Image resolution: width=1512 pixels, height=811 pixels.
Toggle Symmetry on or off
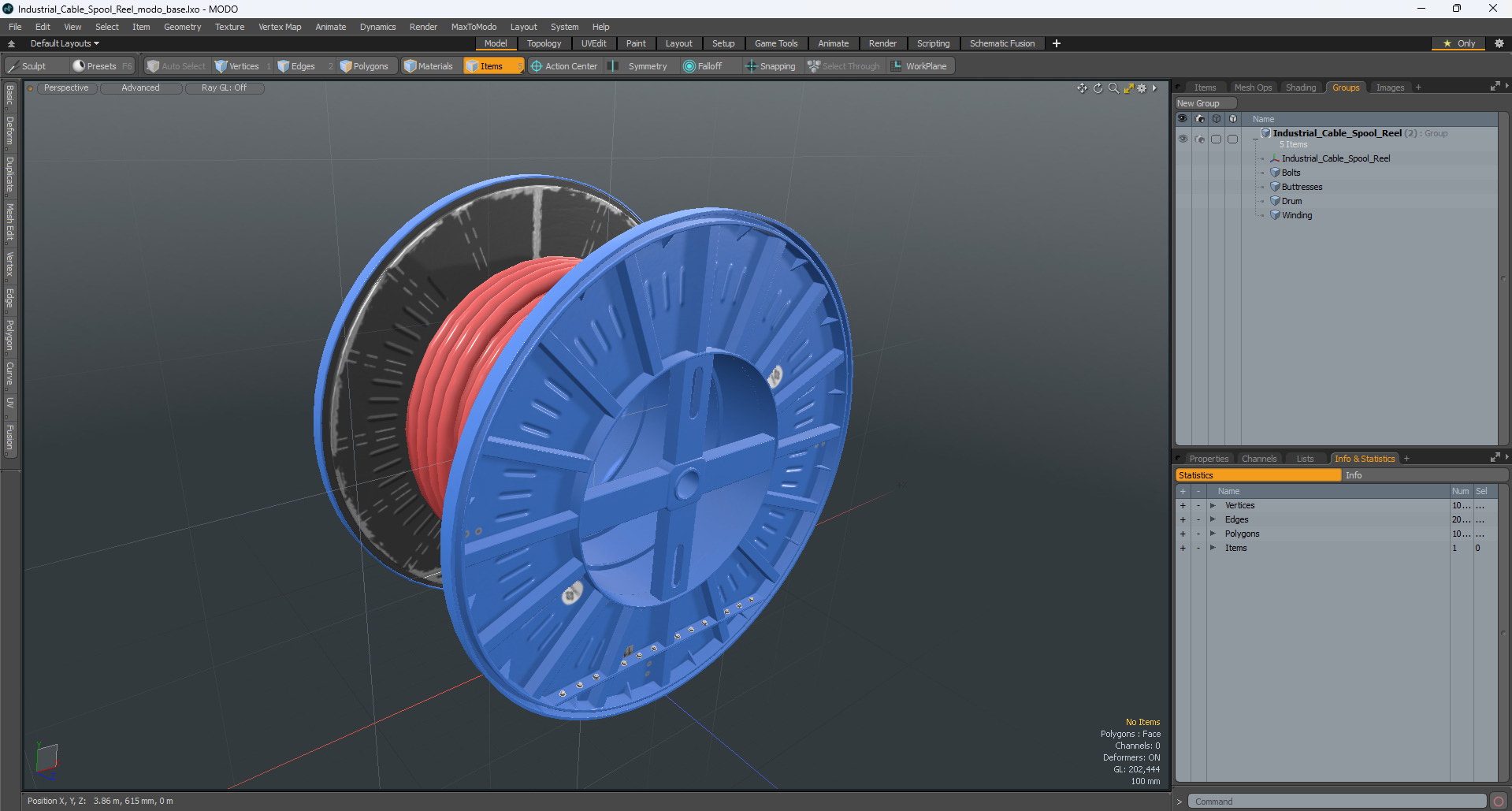point(639,66)
